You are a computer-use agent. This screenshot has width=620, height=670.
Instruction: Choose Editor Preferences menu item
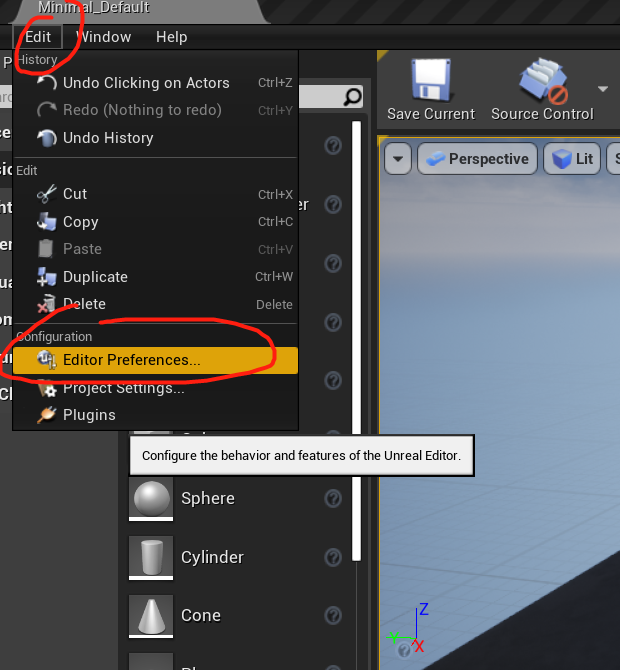coord(156,360)
